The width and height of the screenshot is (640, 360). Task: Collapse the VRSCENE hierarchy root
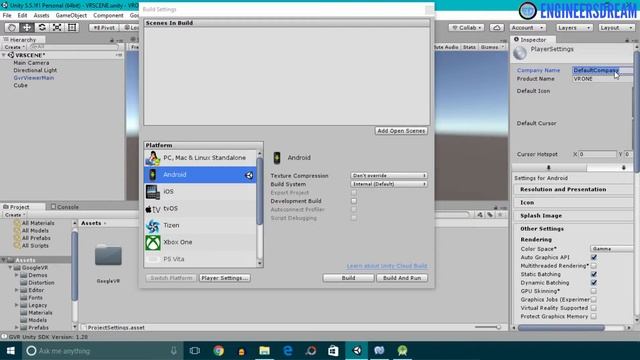point(4,55)
